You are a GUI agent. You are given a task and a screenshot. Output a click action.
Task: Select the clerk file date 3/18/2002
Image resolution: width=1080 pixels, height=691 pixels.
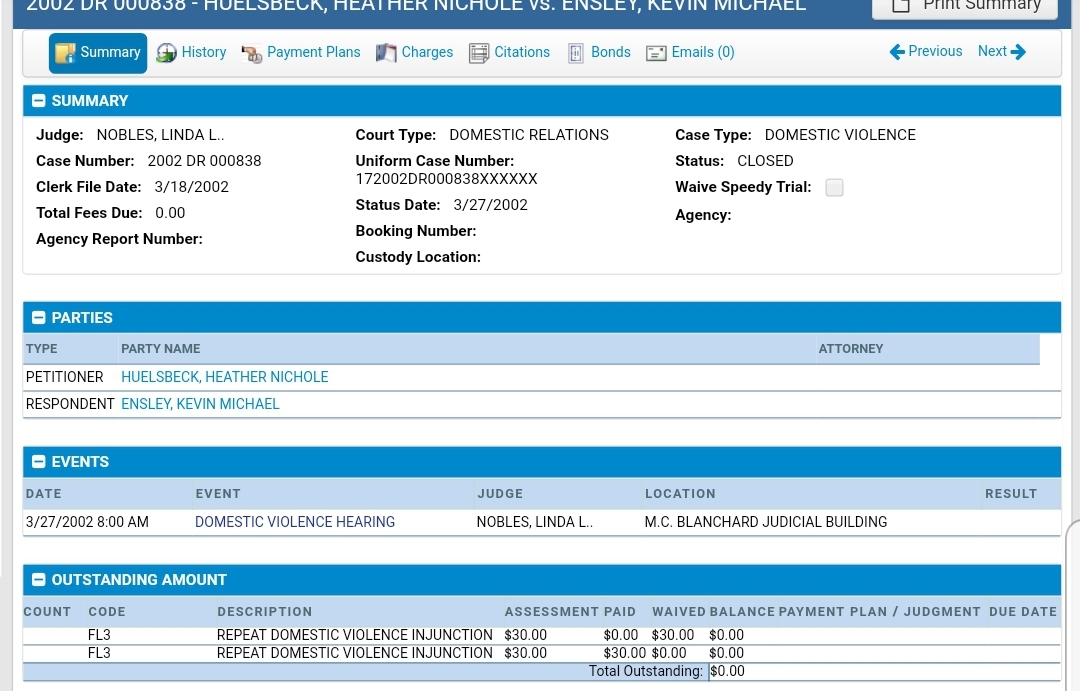point(191,187)
